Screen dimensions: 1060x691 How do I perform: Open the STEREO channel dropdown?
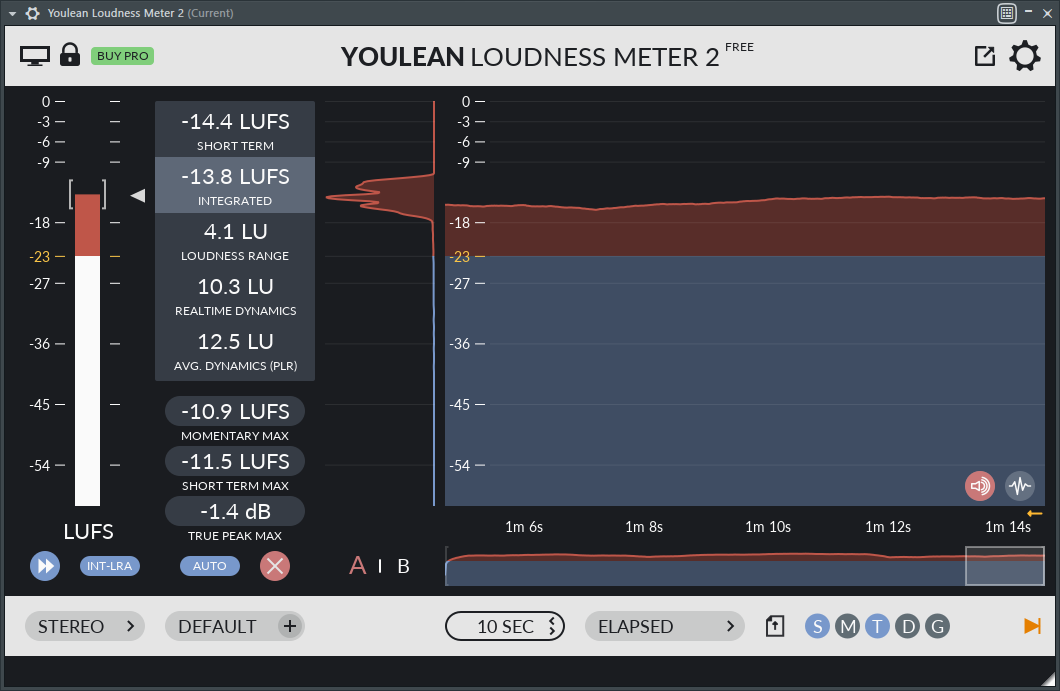pos(85,626)
